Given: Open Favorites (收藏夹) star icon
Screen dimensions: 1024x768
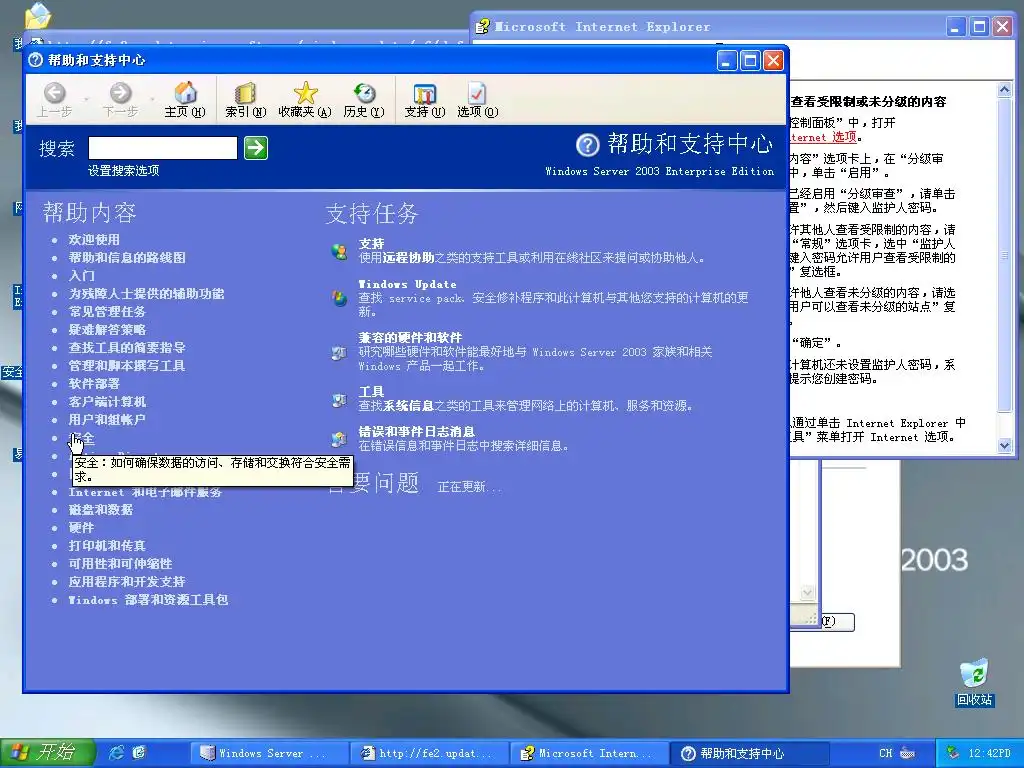Looking at the screenshot, I should click(x=305, y=93).
